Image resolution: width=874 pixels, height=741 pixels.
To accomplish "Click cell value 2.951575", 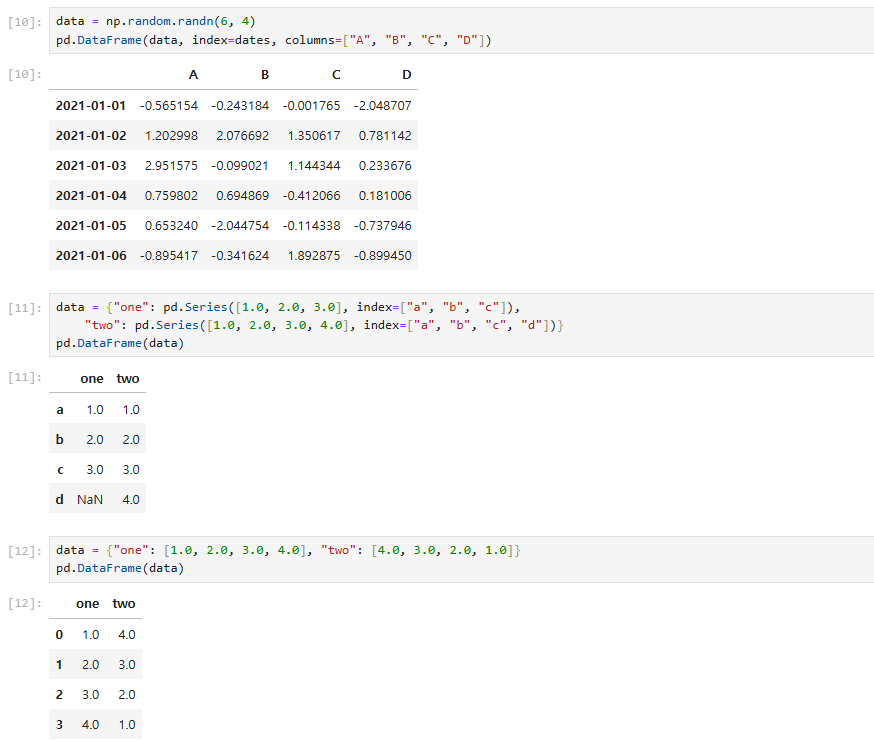I will pyautogui.click(x=172, y=166).
